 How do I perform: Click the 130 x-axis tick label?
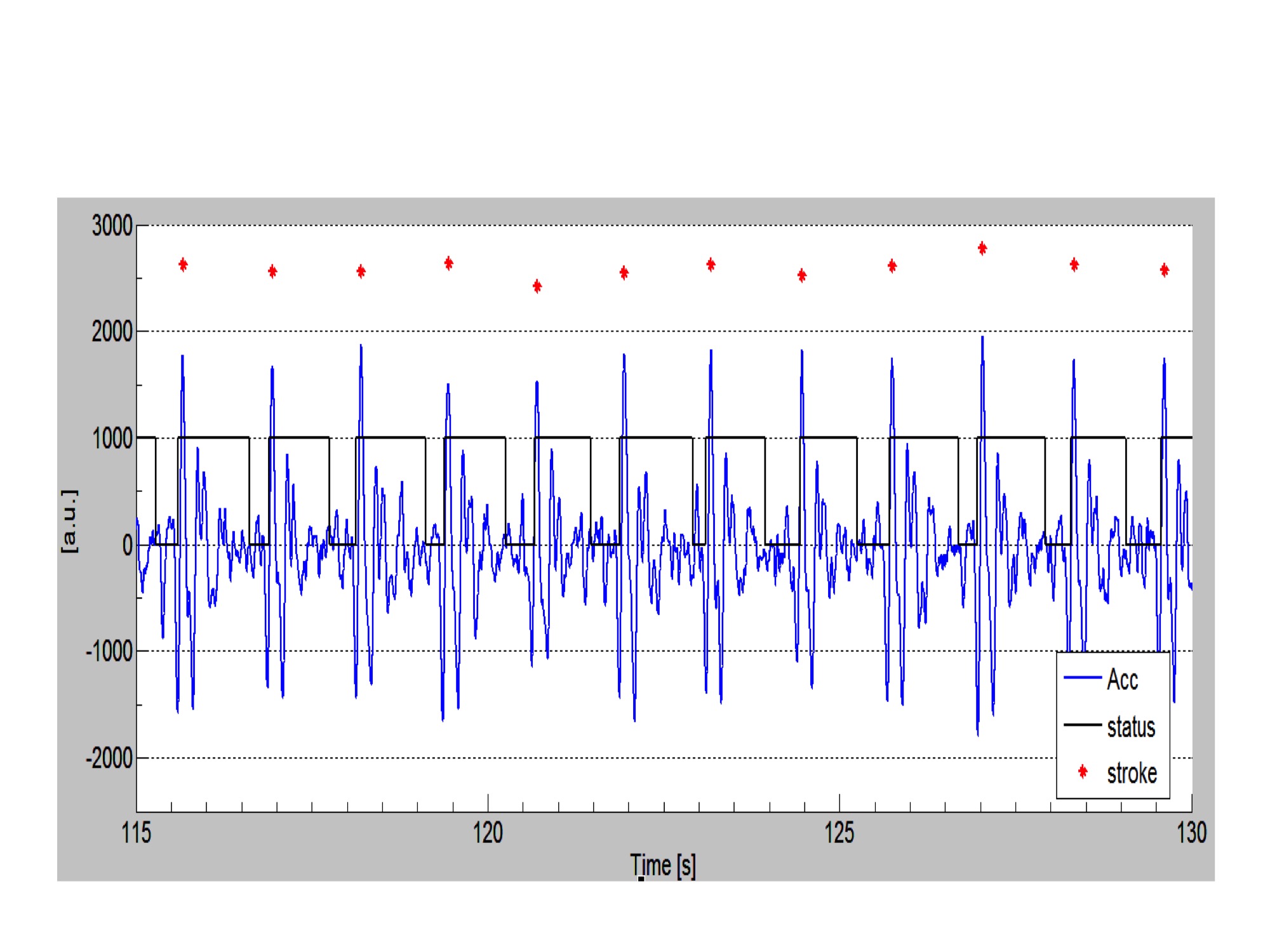pos(1191,832)
